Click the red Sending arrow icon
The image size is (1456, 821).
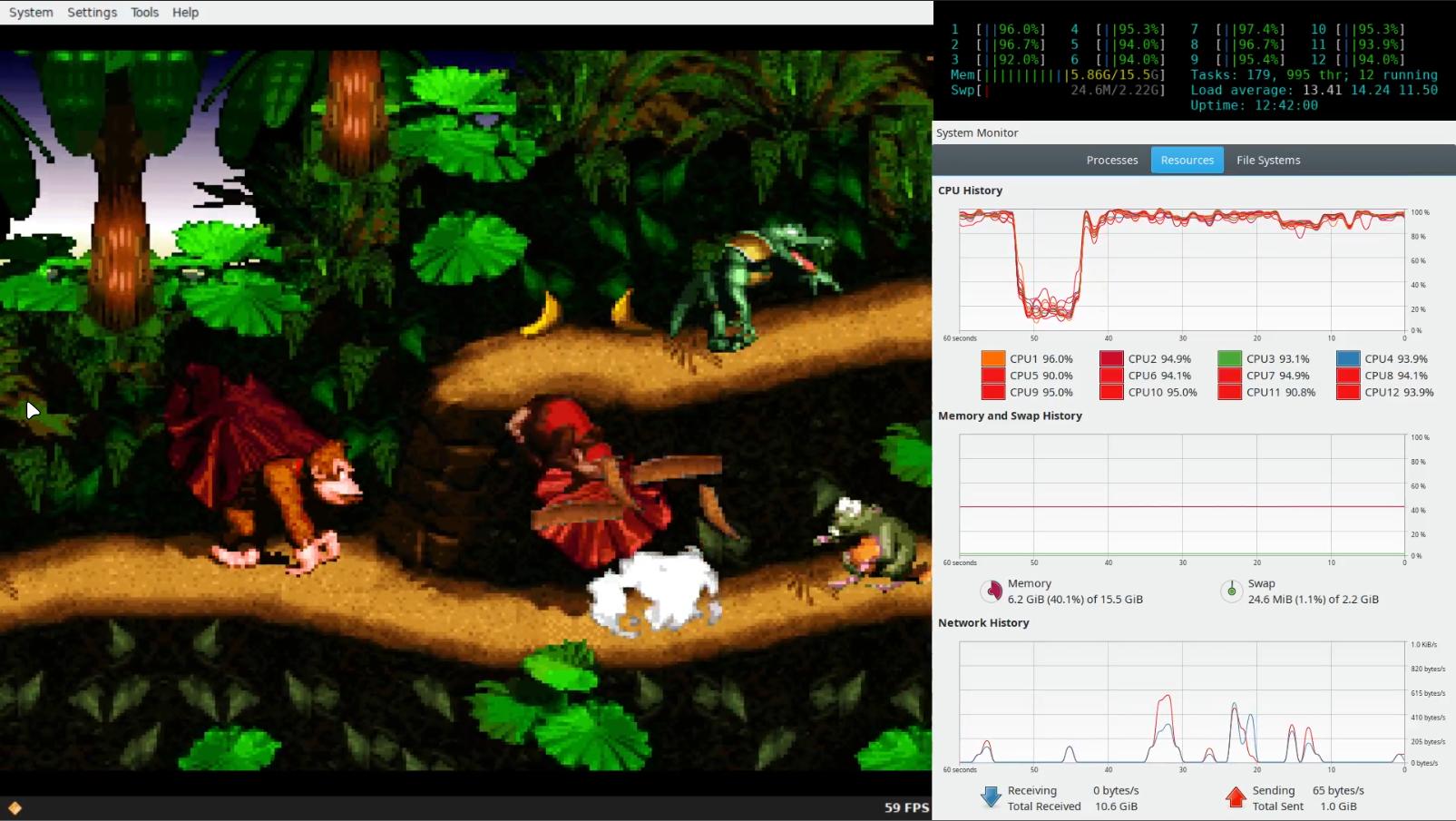click(x=1236, y=797)
